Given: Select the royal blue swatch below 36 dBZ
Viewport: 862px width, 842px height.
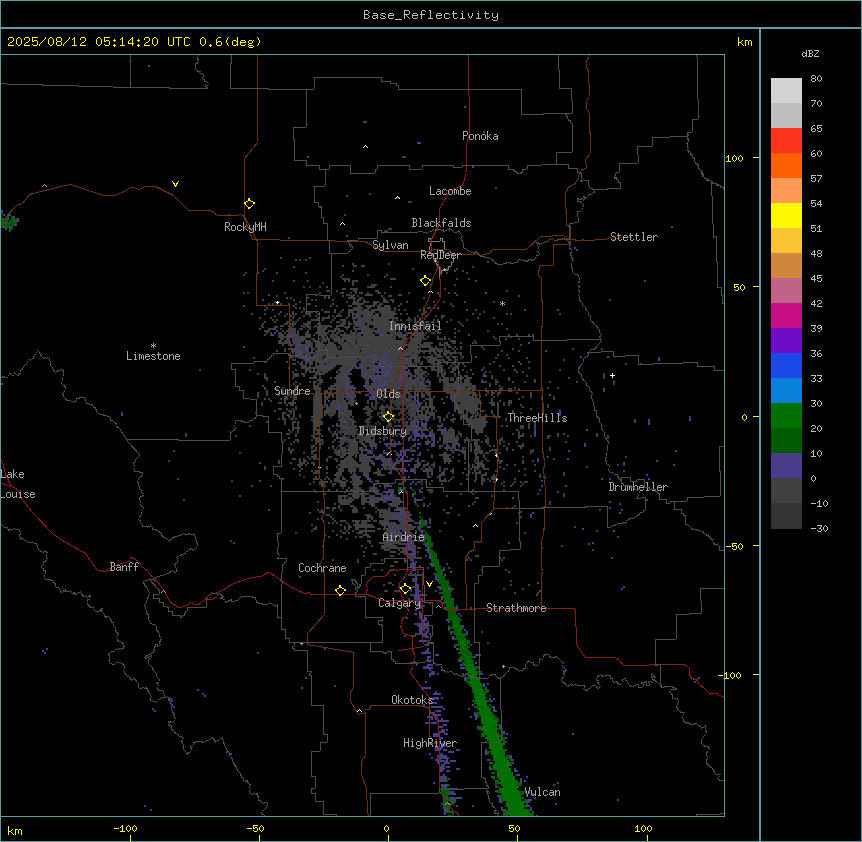Looking at the screenshot, I should [786, 365].
